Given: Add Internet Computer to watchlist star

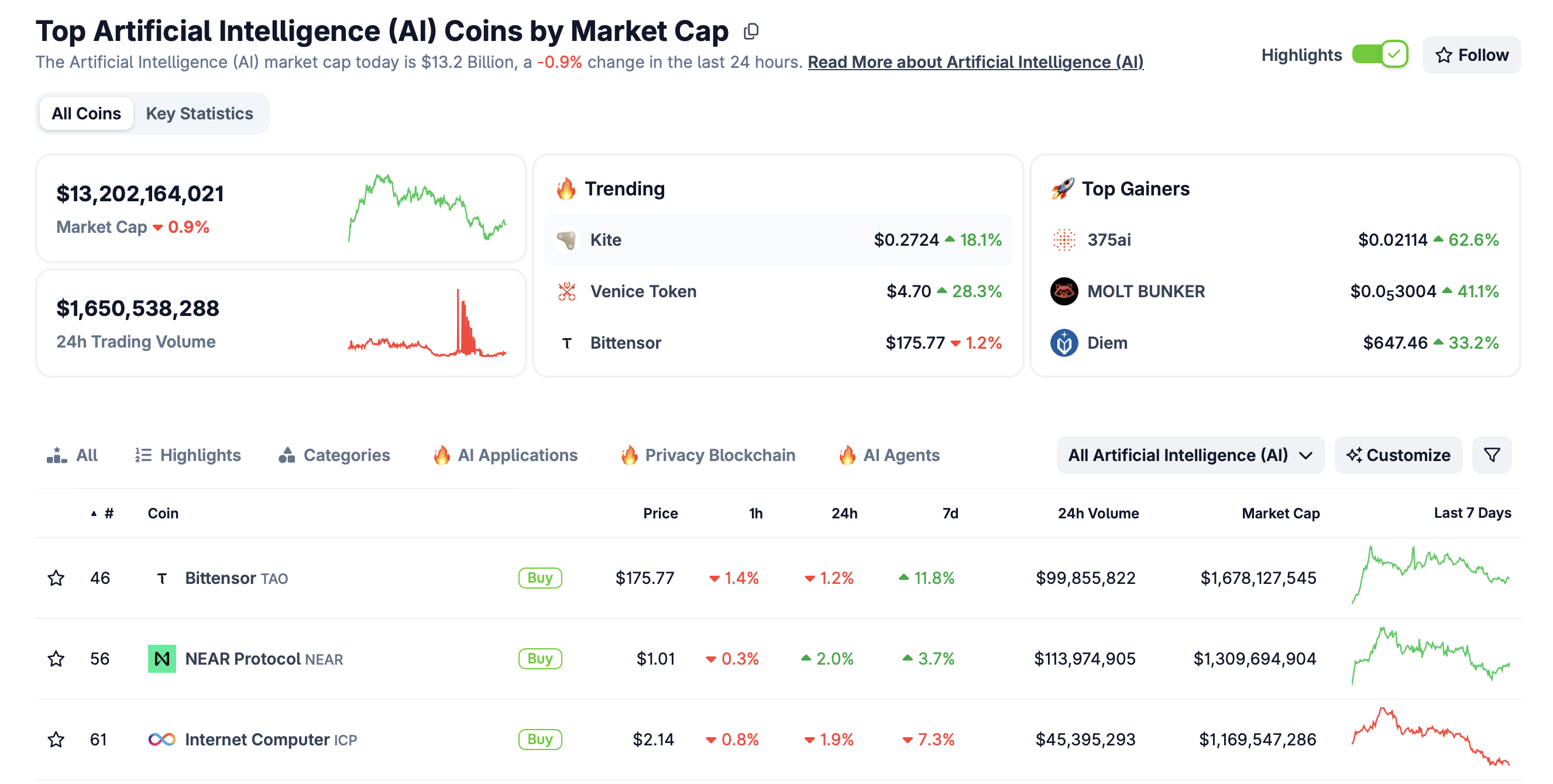Looking at the screenshot, I should (x=56, y=740).
